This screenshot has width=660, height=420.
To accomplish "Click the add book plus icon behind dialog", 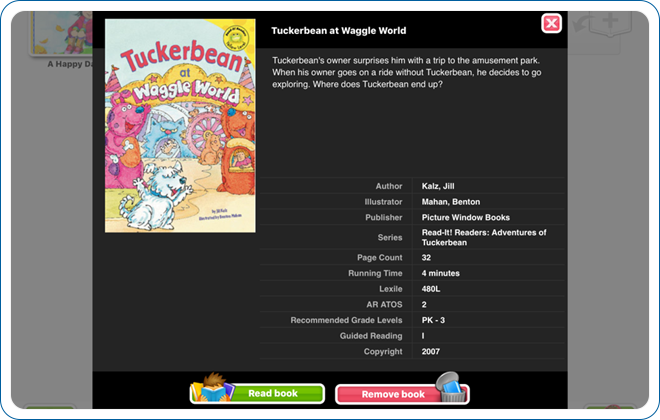I will click(x=609, y=21).
